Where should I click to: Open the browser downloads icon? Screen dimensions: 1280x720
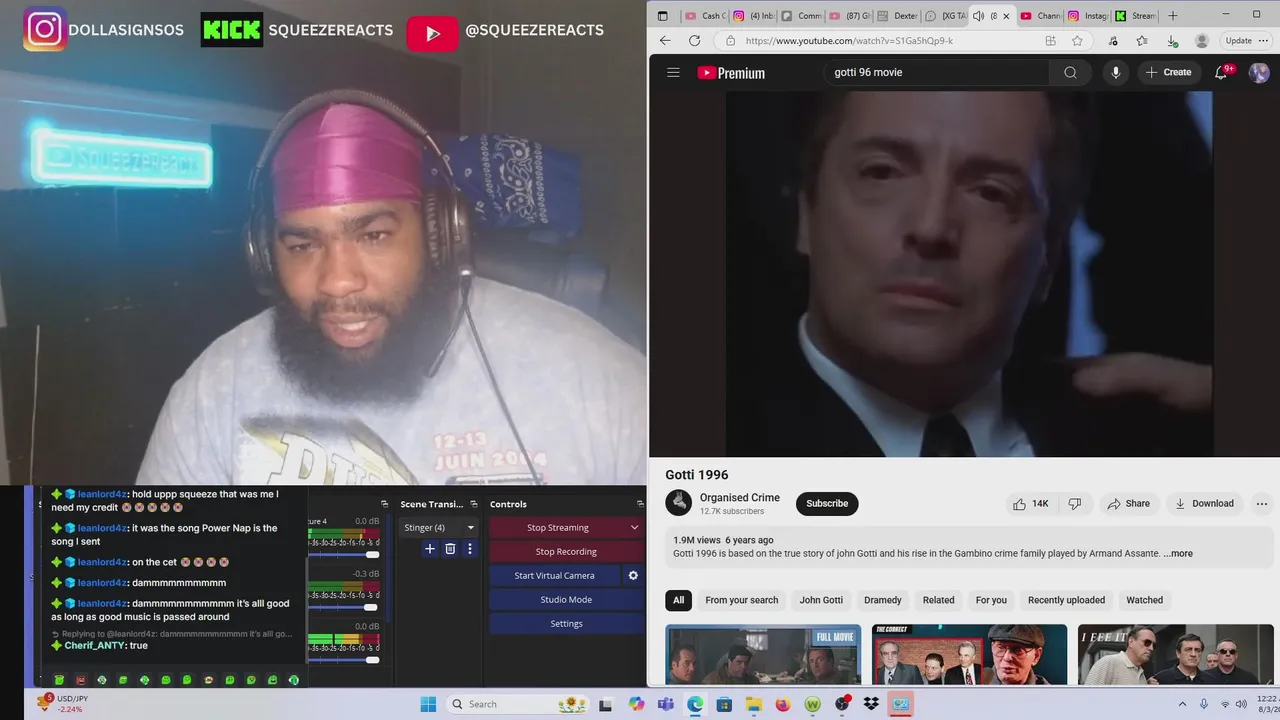[1172, 41]
